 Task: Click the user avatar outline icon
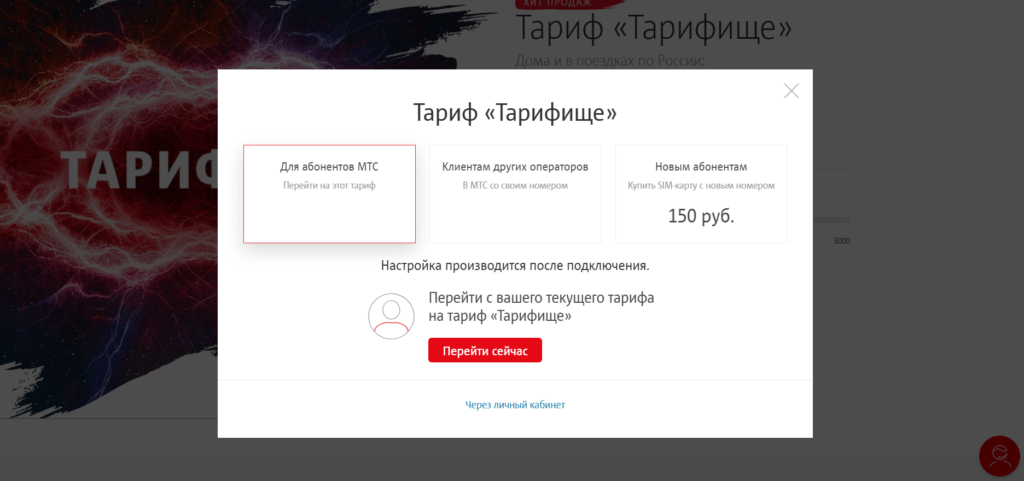click(391, 316)
